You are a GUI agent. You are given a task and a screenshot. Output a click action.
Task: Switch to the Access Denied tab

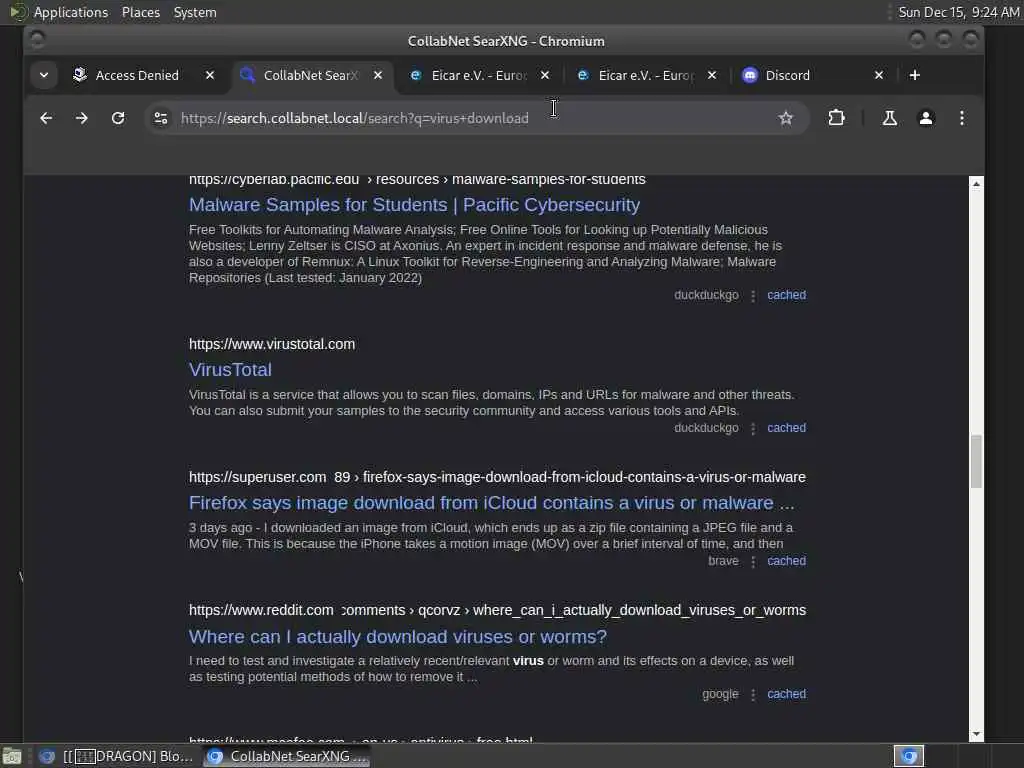tap(137, 75)
